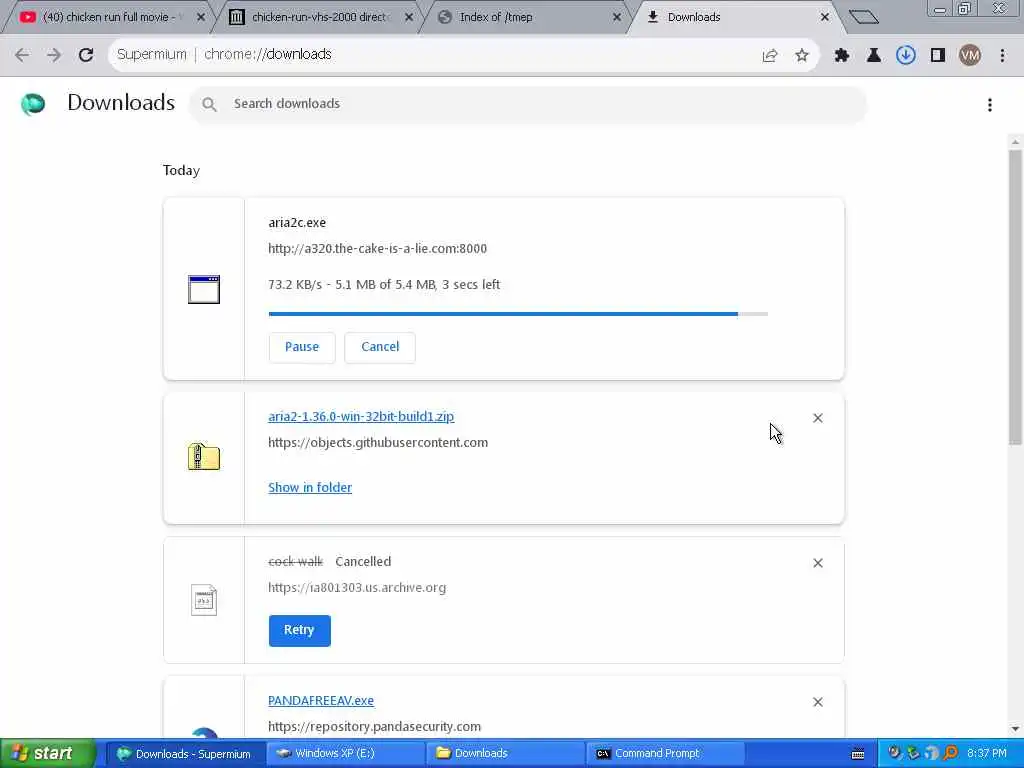Close the chicken run YouTube tab
The image size is (1024, 768).
[x=201, y=18]
